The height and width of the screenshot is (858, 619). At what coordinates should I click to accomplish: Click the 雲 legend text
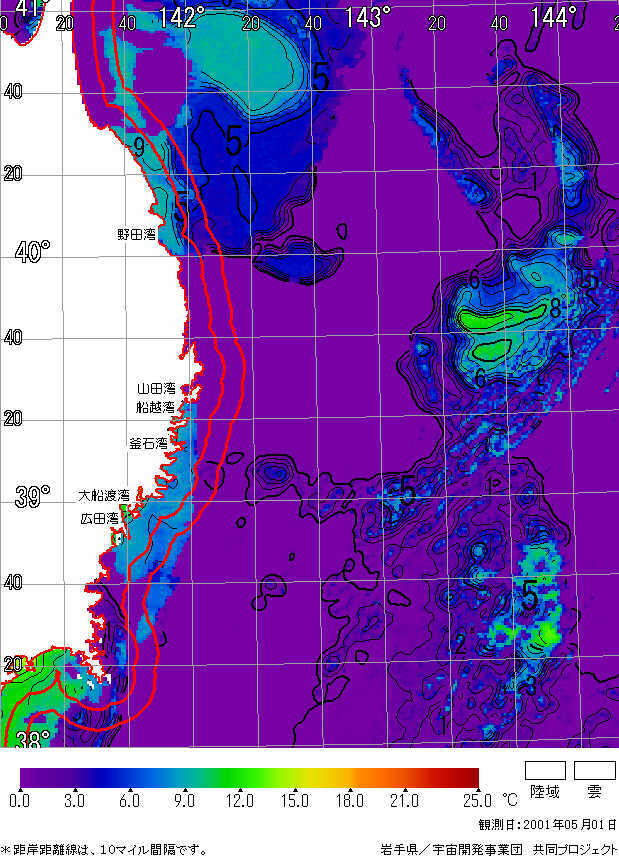(595, 791)
